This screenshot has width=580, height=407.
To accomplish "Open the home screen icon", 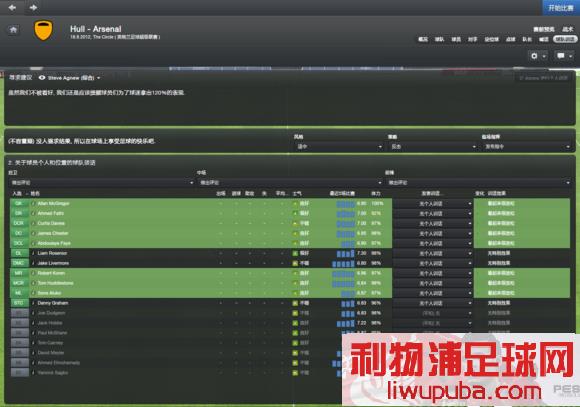I will 13,30.
